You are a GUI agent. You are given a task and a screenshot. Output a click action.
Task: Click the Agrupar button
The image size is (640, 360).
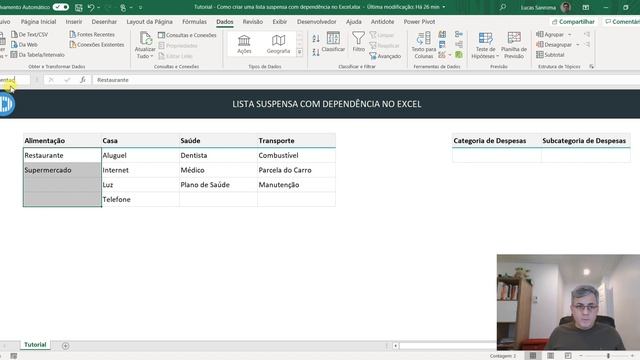(x=550, y=35)
